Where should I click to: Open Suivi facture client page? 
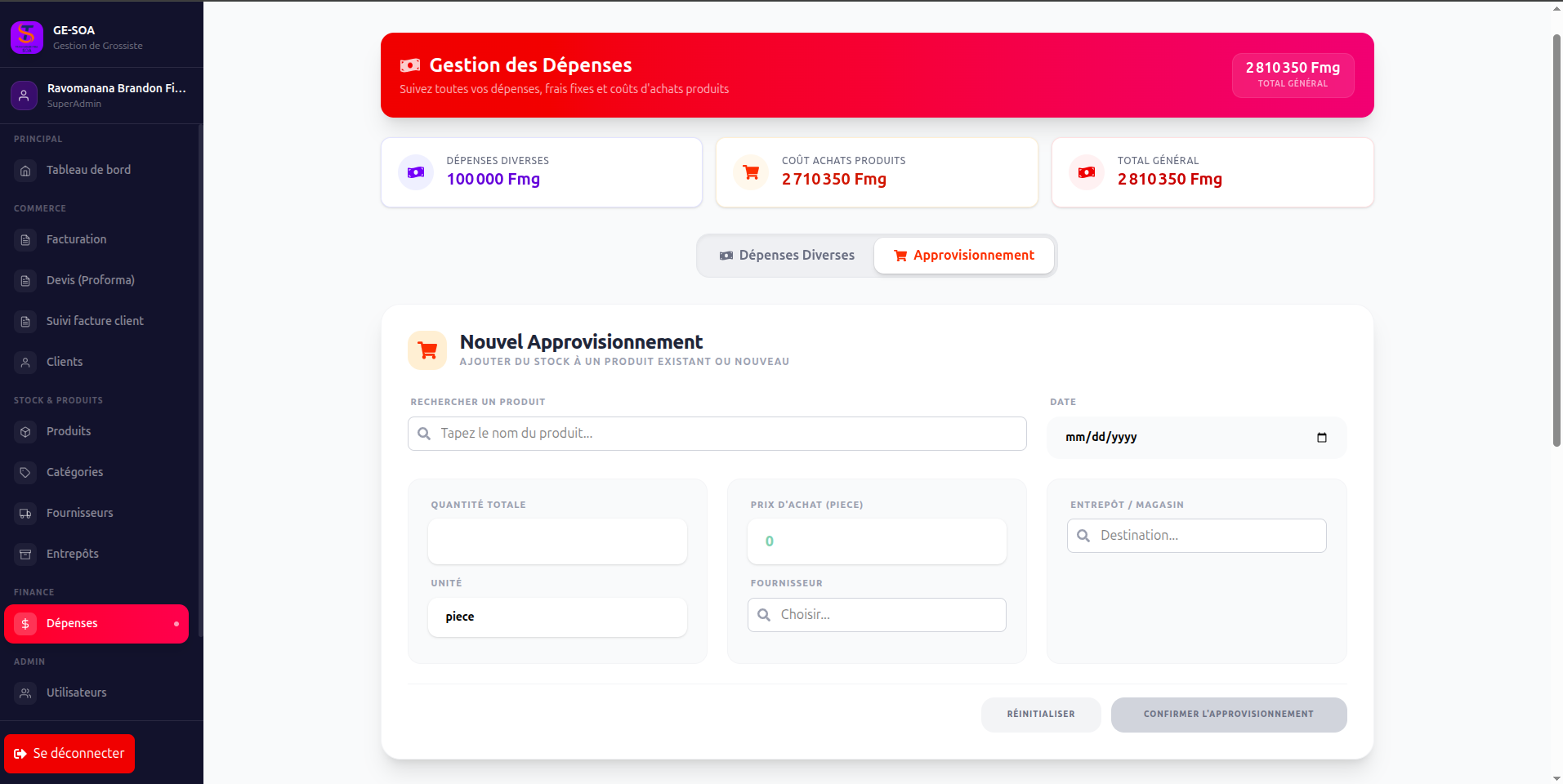click(x=96, y=322)
